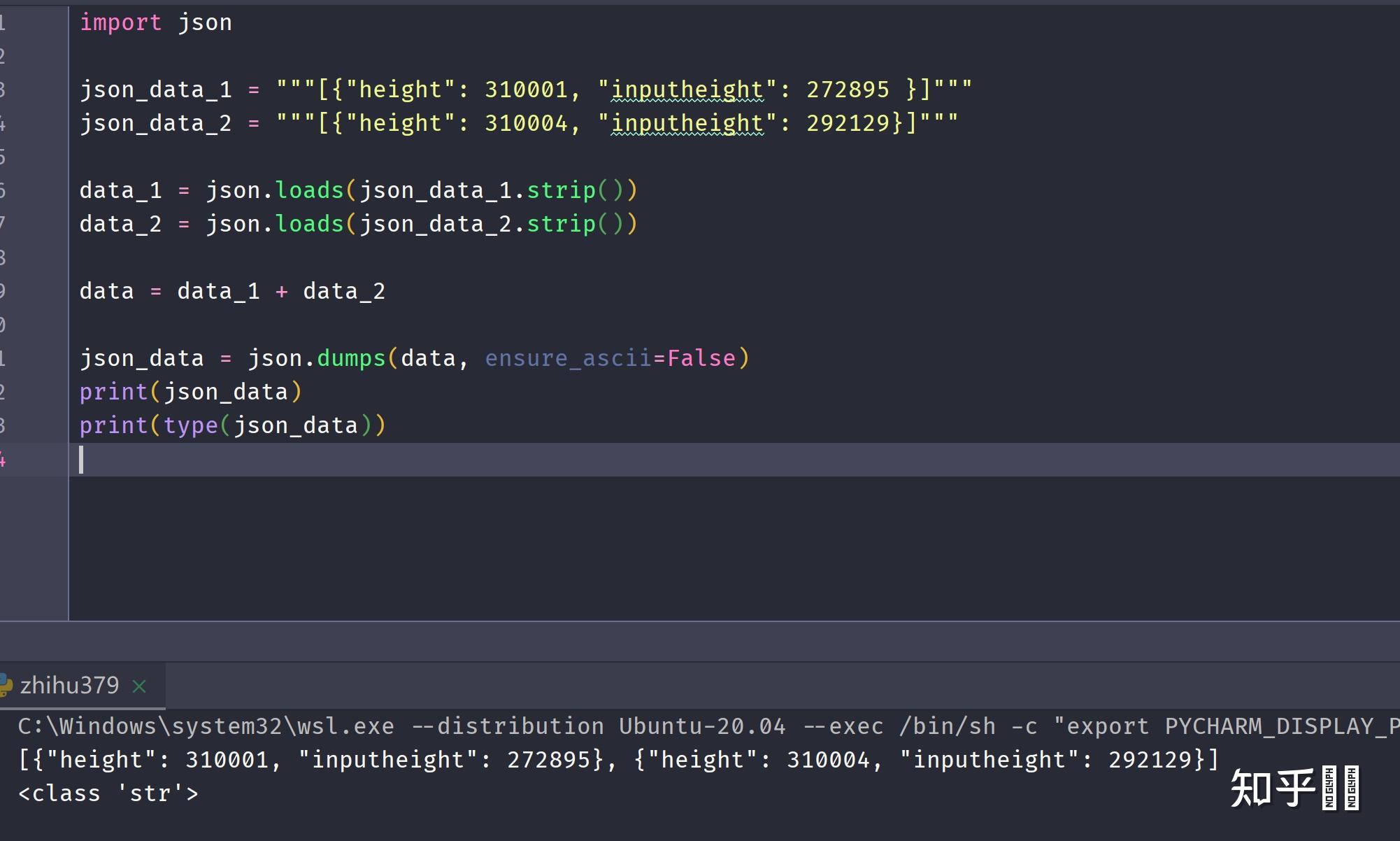Close the zhihu379 run tab
The height and width of the screenshot is (841, 1400).
click(x=139, y=686)
